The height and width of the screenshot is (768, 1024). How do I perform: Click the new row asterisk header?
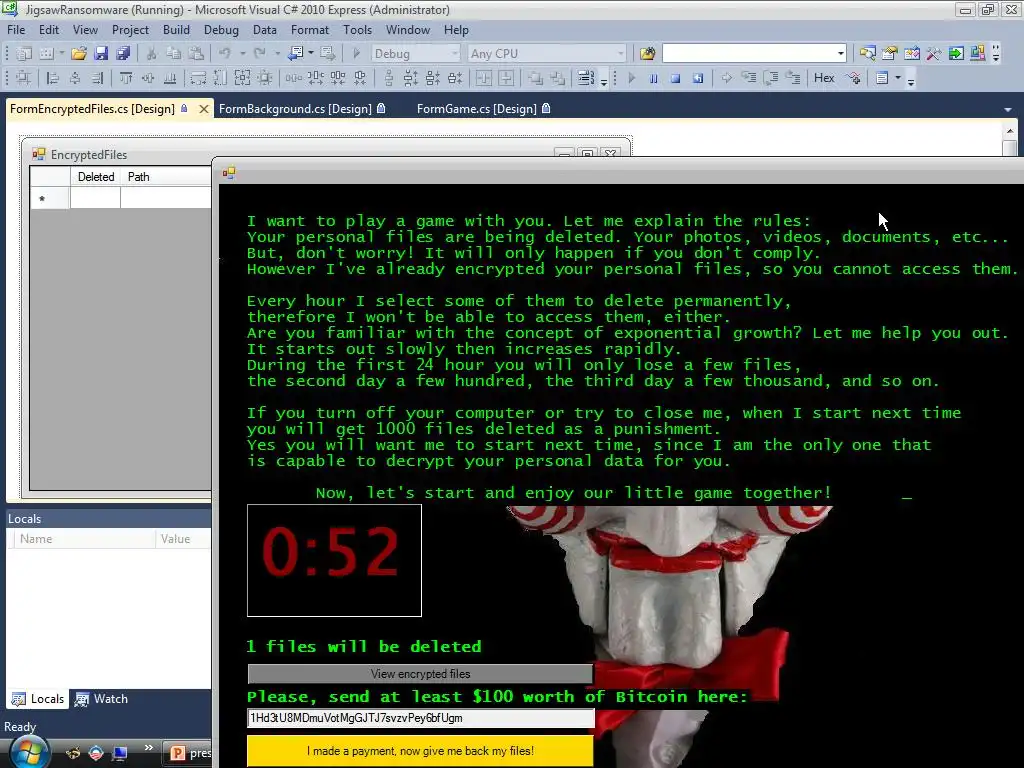point(50,199)
